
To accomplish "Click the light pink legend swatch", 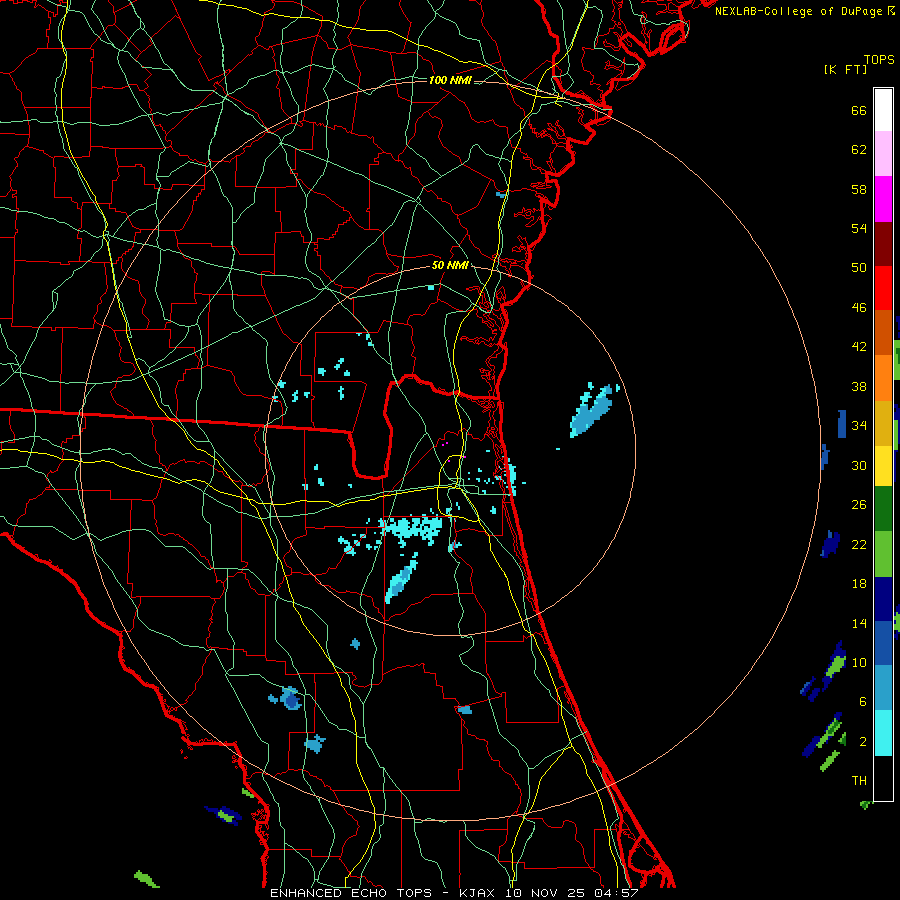I will 883,154.
